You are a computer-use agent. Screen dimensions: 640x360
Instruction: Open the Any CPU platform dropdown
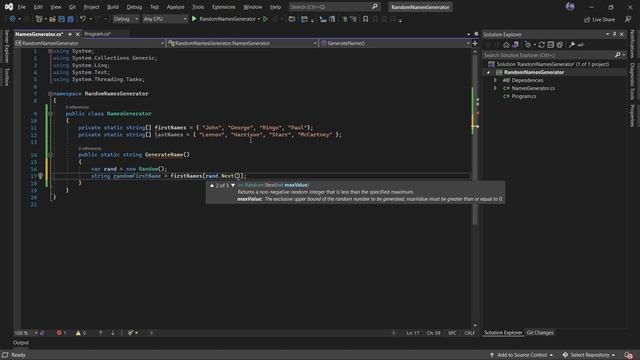(x=165, y=19)
